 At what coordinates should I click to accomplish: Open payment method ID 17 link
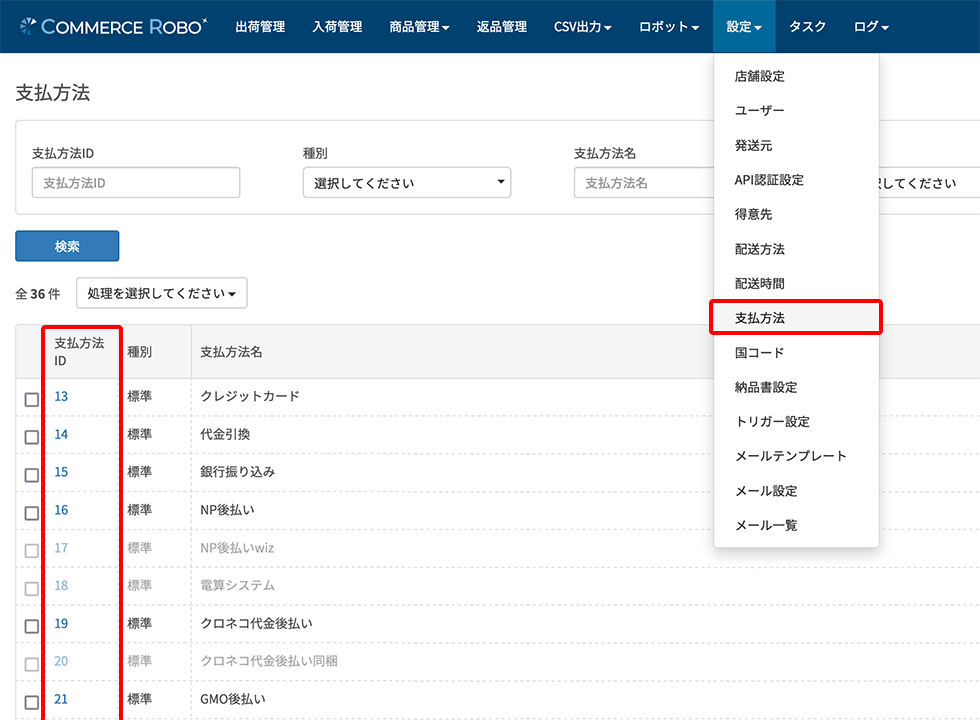[61, 548]
